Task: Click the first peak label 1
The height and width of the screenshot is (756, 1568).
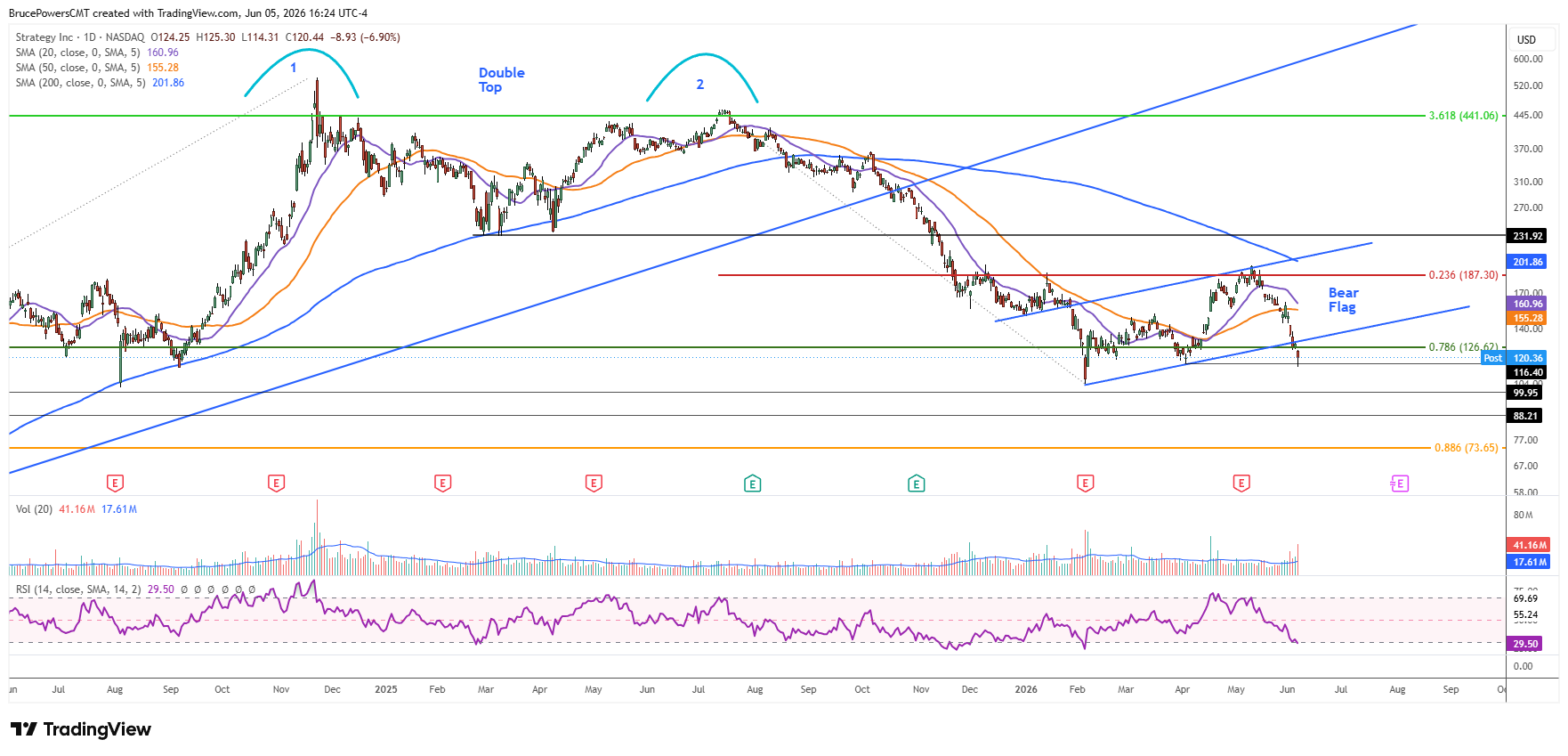Action: [293, 68]
